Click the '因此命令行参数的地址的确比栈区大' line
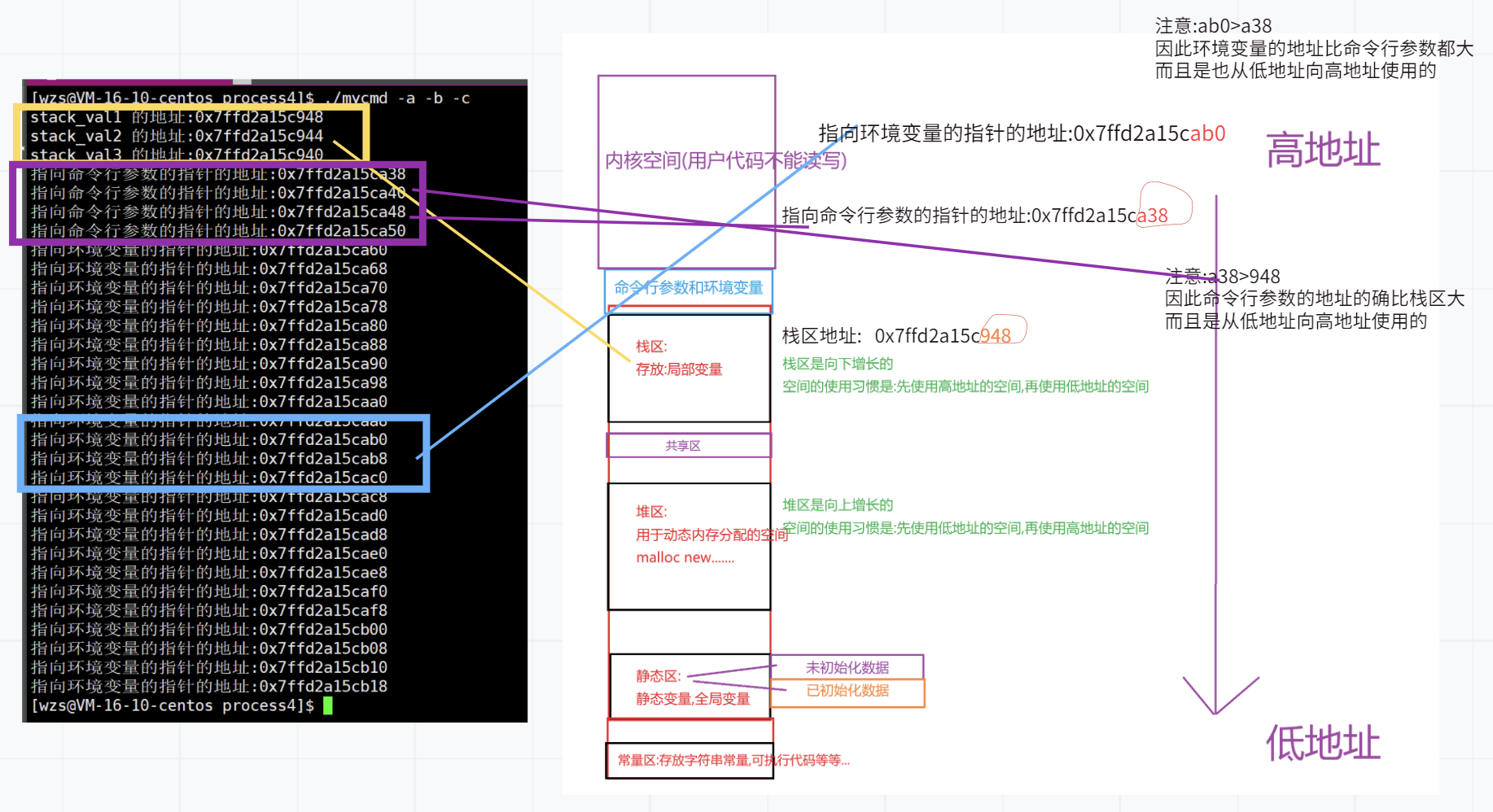Viewport: 1493px width, 812px height. click(1315, 299)
